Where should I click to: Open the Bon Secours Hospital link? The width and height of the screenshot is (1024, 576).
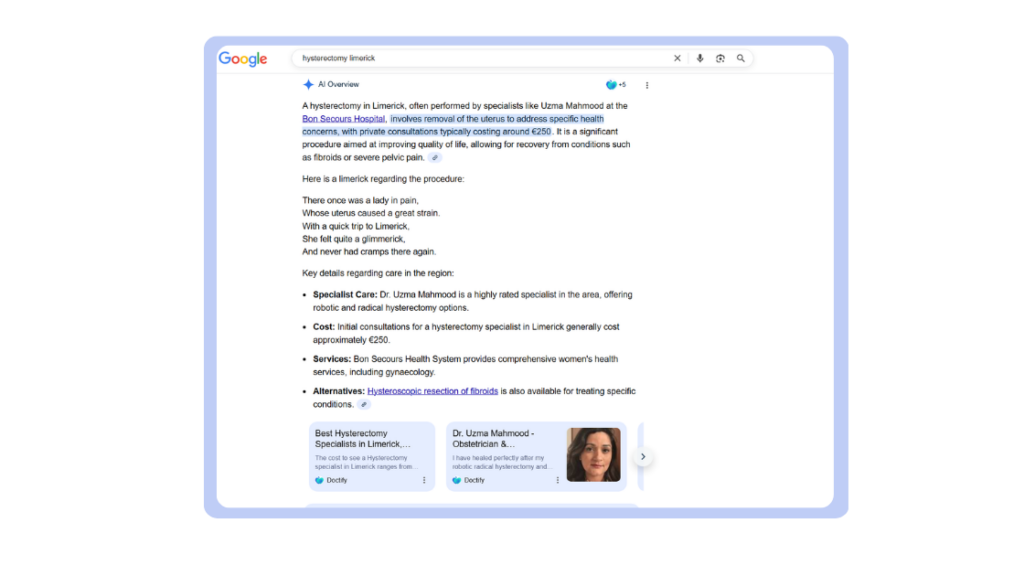[x=343, y=119]
